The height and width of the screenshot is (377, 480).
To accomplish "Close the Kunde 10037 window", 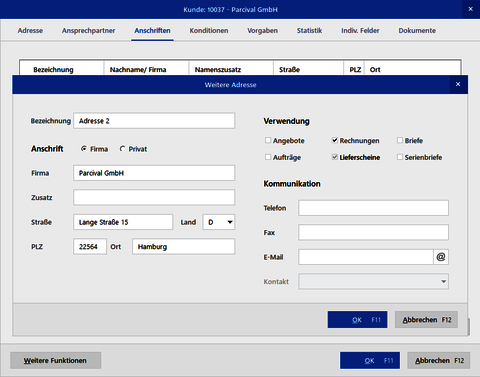I will click(471, 9).
